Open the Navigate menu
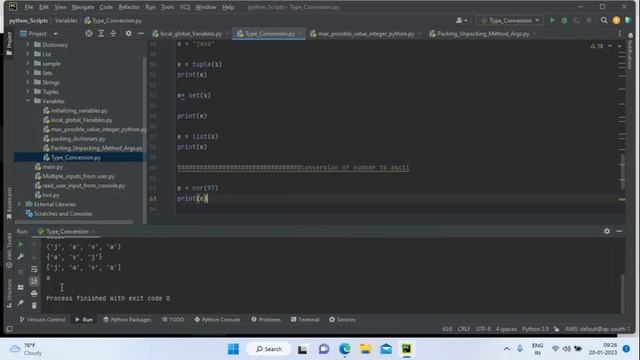 tap(83, 7)
